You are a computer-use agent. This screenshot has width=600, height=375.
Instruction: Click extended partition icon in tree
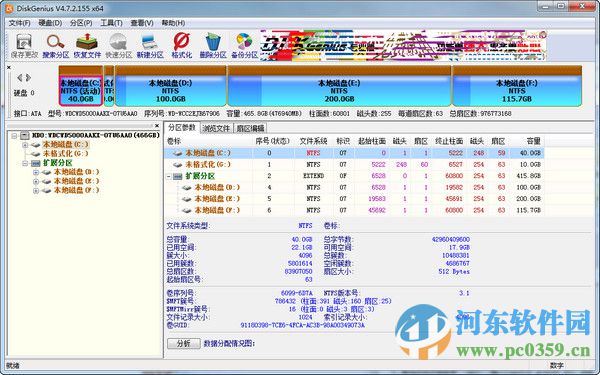[x=36, y=163]
